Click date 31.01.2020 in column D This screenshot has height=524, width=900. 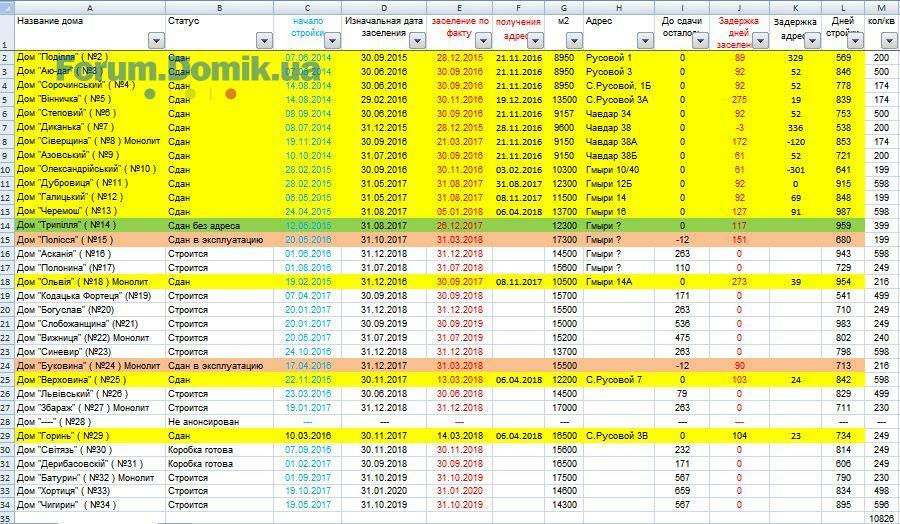(384, 491)
